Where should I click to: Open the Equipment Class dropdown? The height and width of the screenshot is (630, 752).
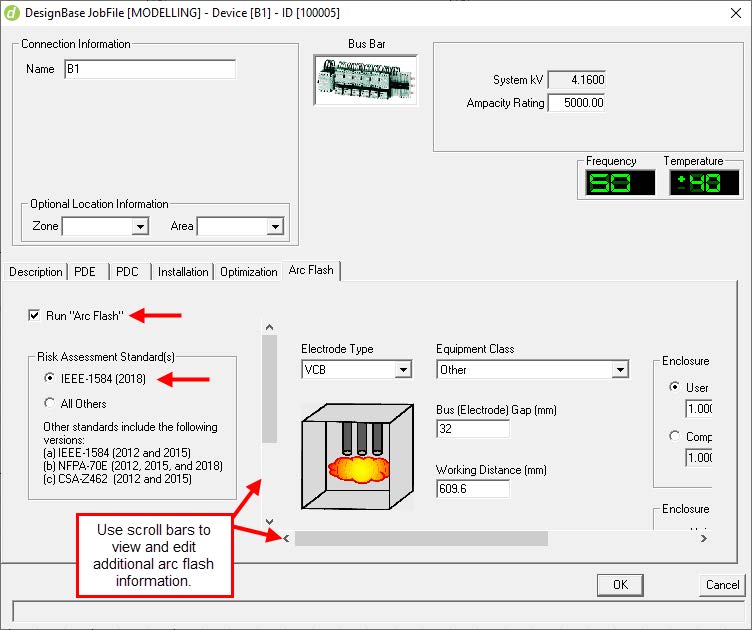[620, 370]
